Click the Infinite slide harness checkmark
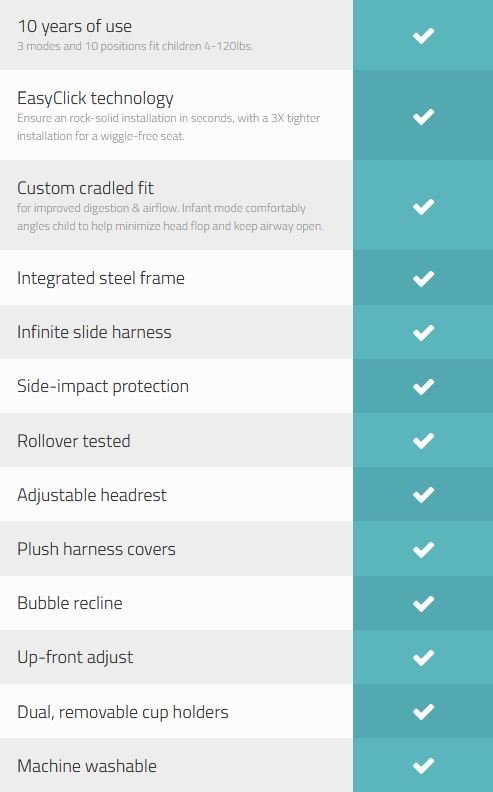This screenshot has width=493, height=792. tap(423, 332)
